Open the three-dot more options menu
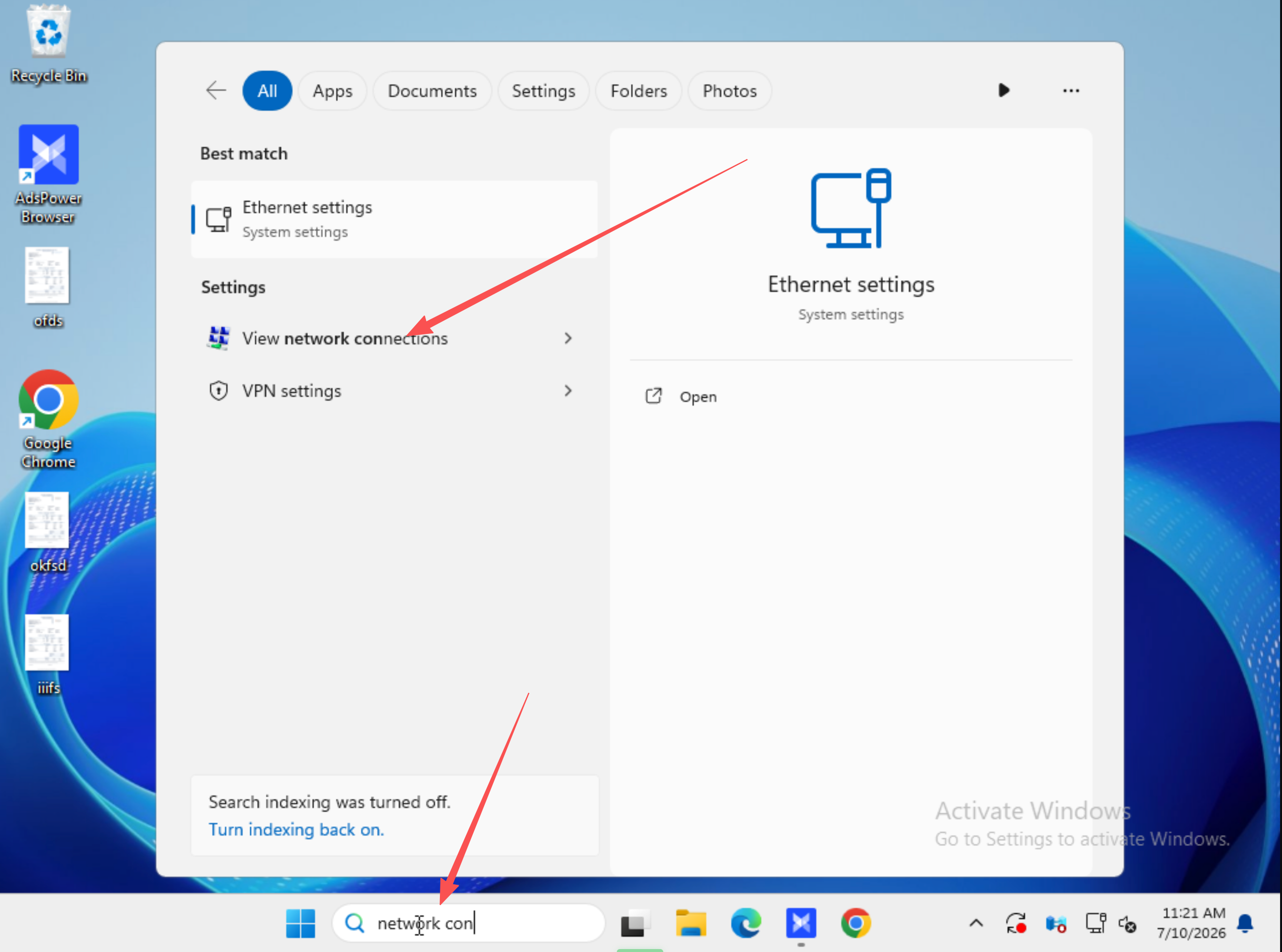The image size is (1282, 952). tap(1071, 90)
